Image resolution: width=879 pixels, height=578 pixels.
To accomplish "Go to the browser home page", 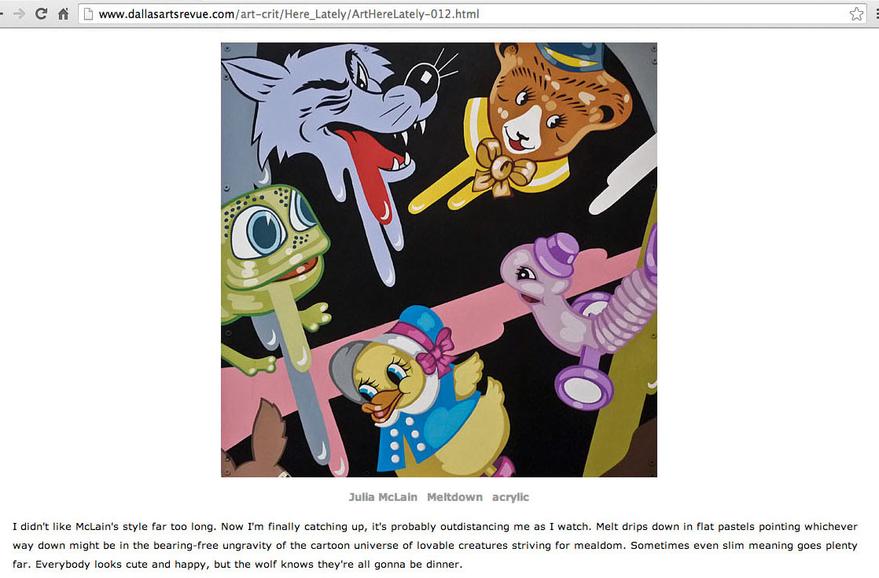I will tap(63, 13).
